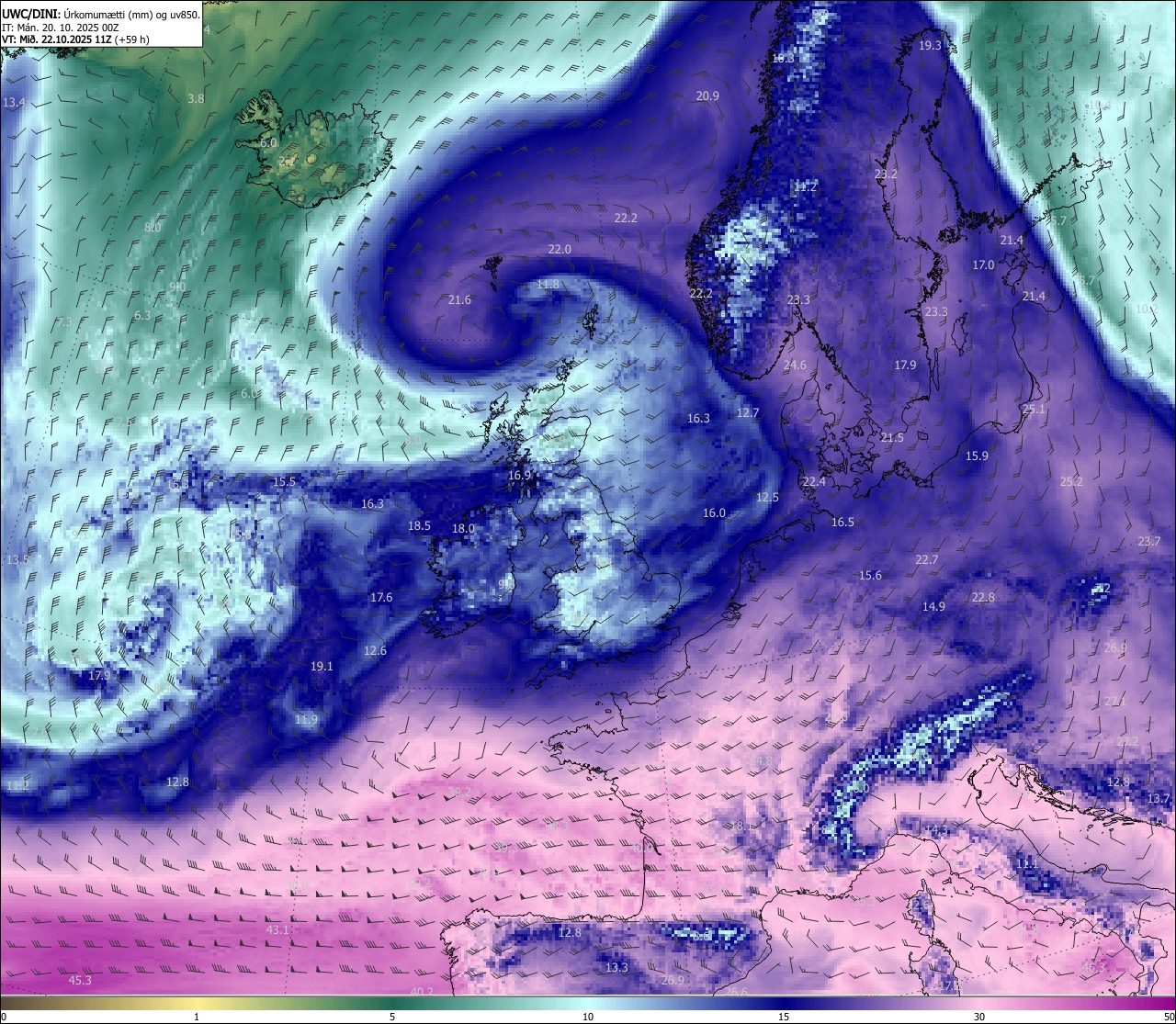Click the 12.5 value in the North Sea

point(767,497)
